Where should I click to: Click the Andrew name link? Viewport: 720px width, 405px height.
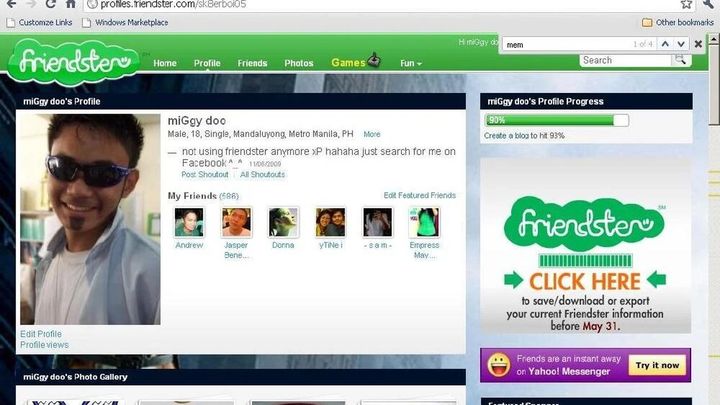(x=189, y=245)
